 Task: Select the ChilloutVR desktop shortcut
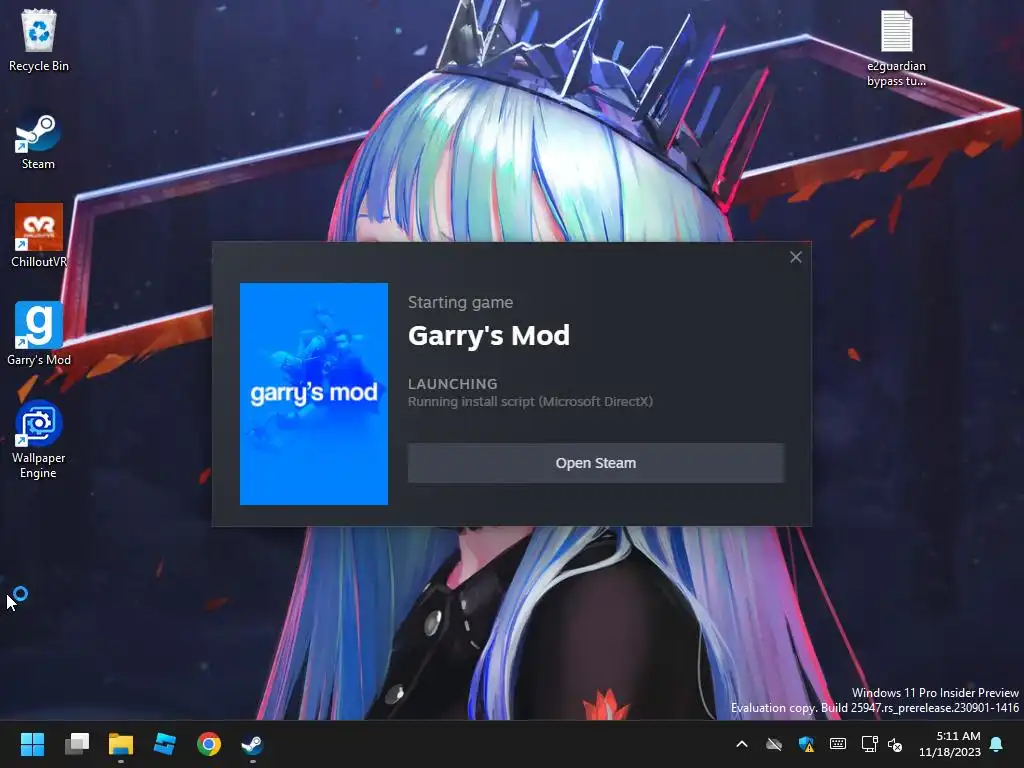pos(39,236)
